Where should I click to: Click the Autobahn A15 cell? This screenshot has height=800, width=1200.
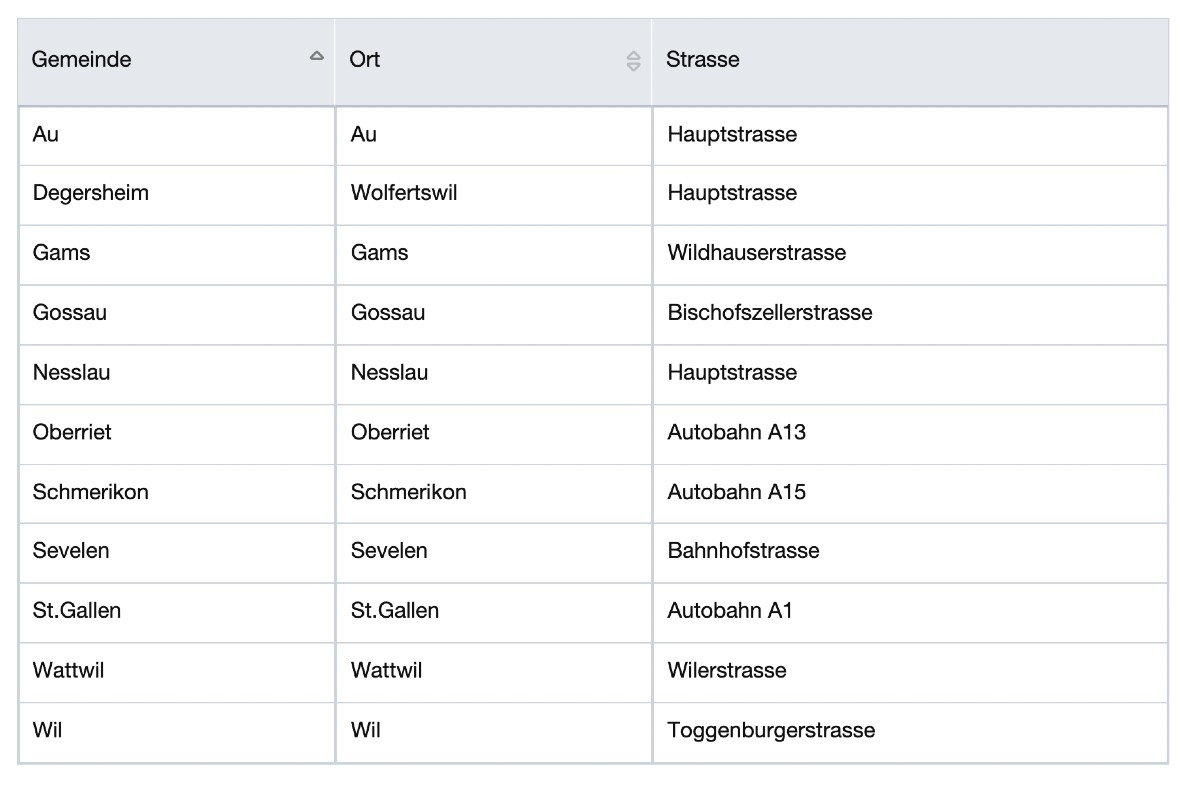[737, 492]
